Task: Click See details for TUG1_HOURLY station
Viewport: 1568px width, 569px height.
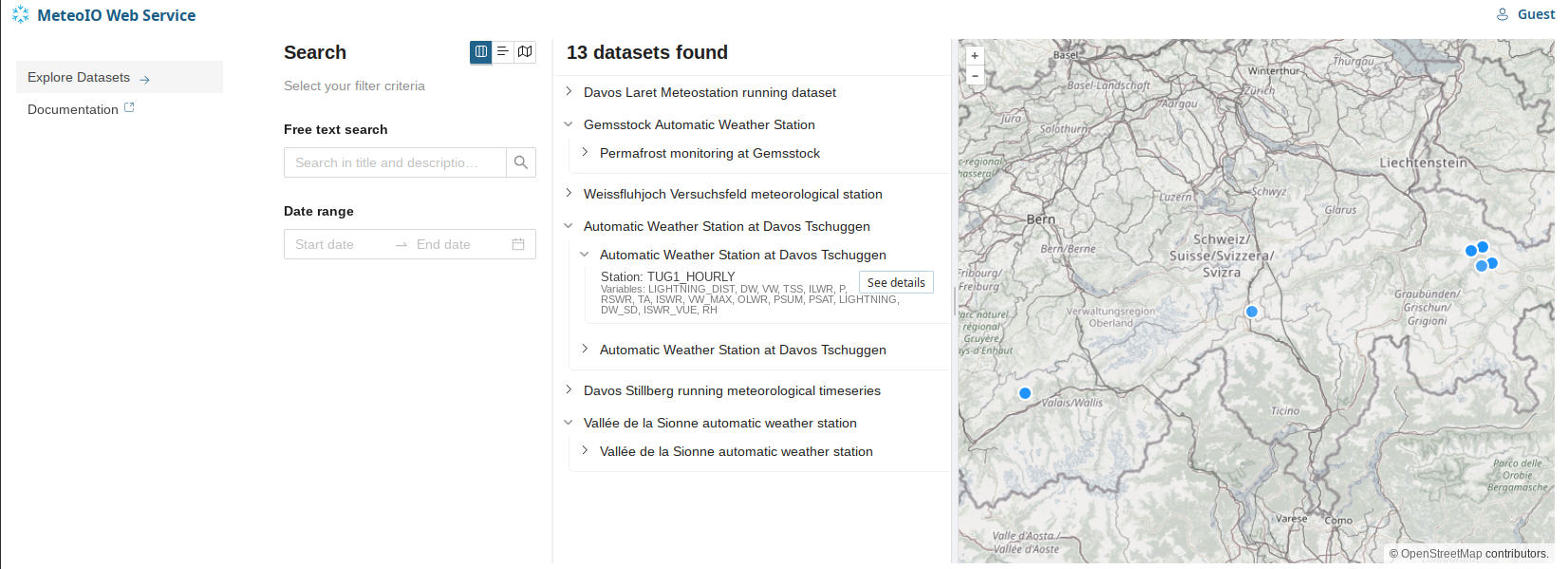Action: tap(895, 282)
